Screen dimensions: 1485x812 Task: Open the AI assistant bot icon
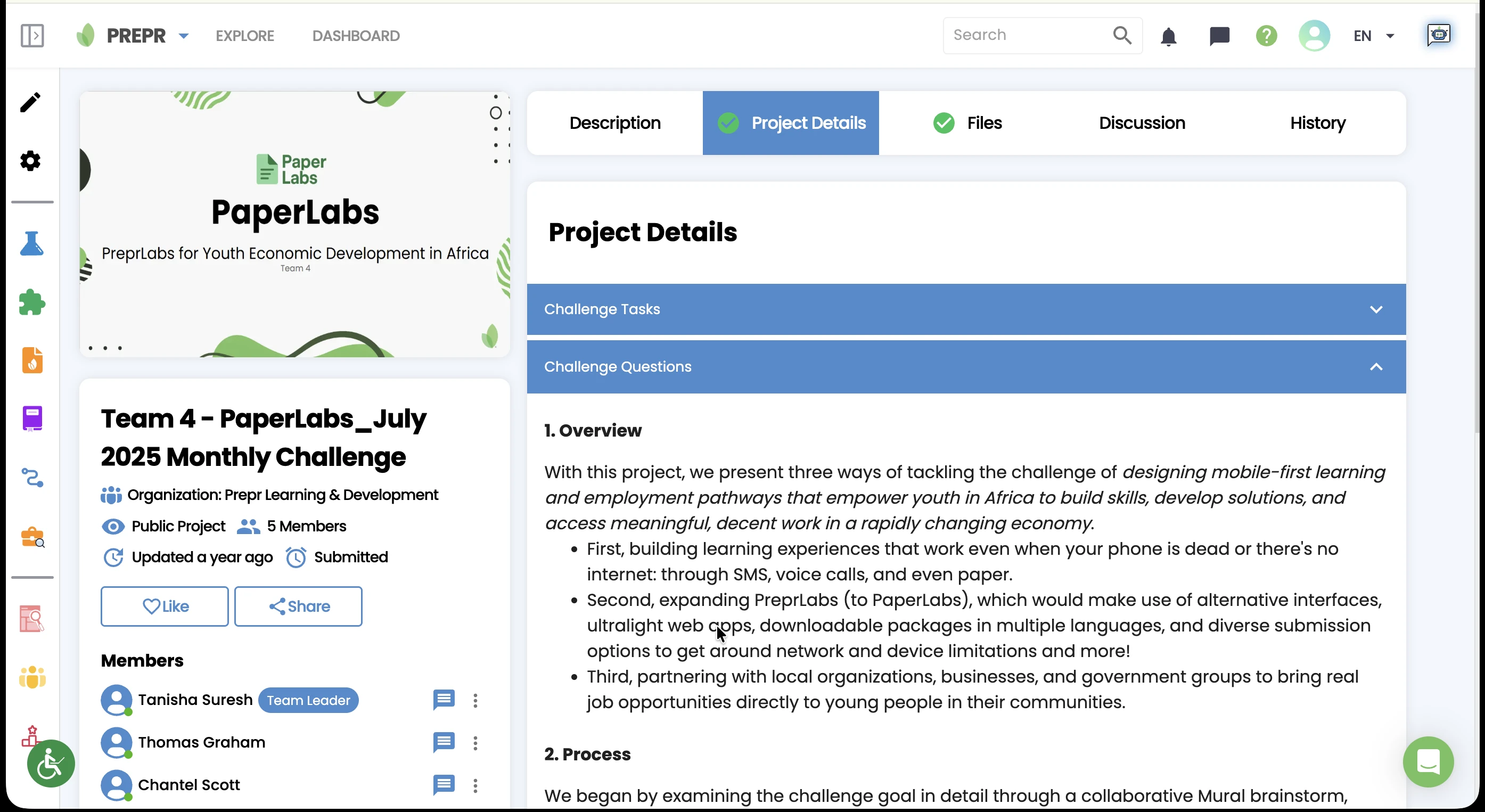click(1439, 35)
